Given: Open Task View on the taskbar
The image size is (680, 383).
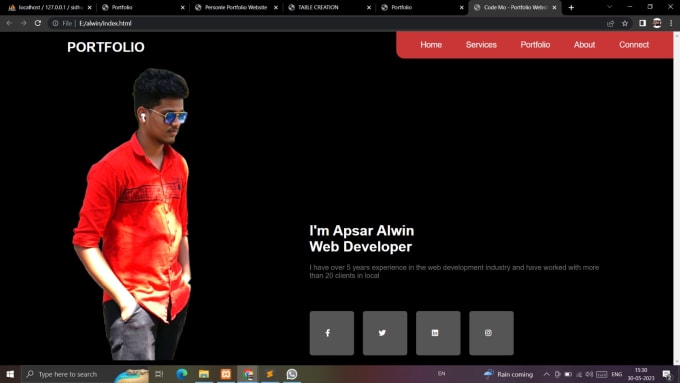Looking at the screenshot, I should (159, 374).
